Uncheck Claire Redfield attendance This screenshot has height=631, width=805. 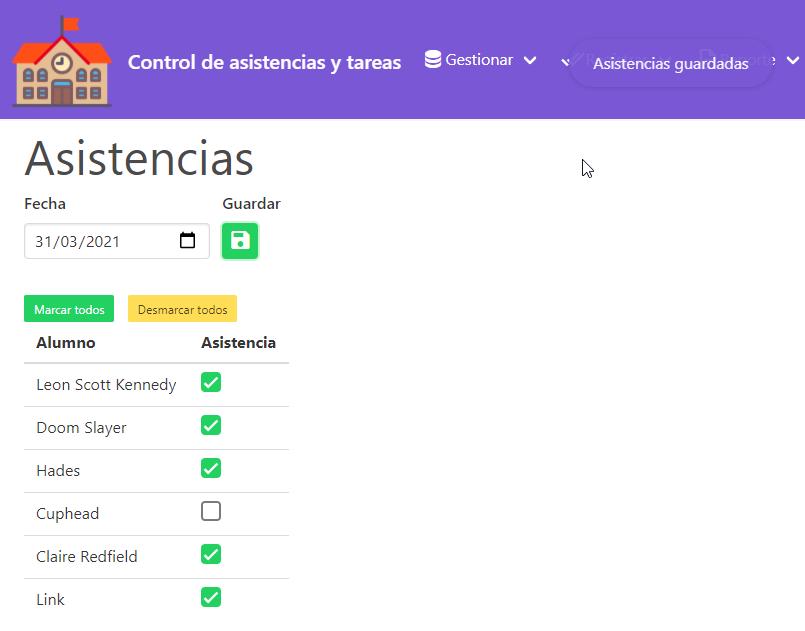[211, 555]
